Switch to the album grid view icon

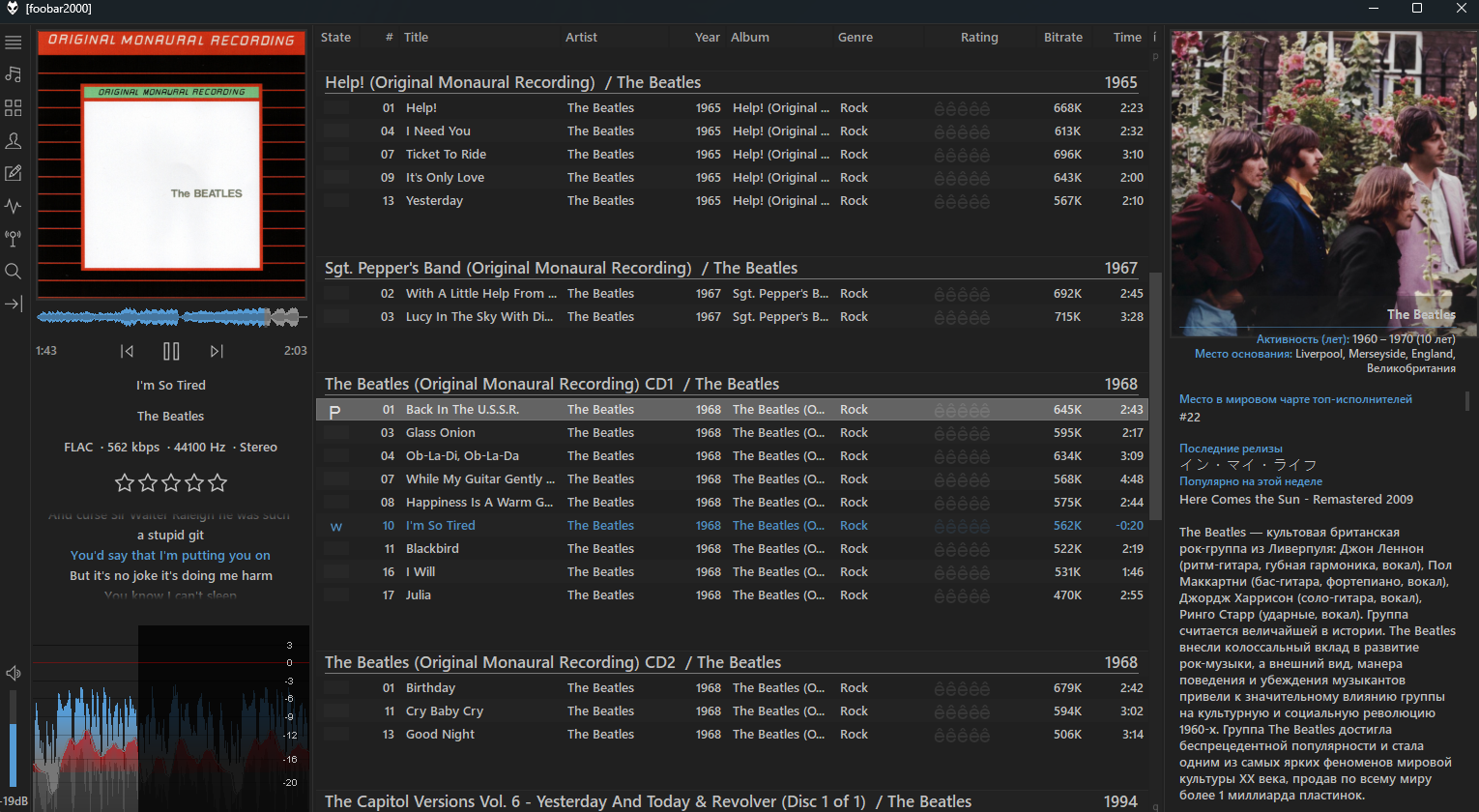tap(14, 107)
